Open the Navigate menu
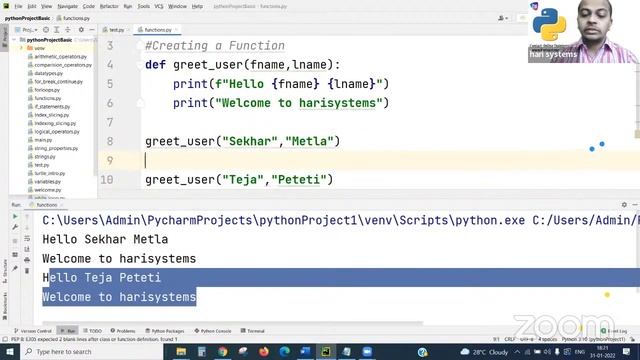Image resolution: width=640 pixels, height=360 pixels. (67, 6)
